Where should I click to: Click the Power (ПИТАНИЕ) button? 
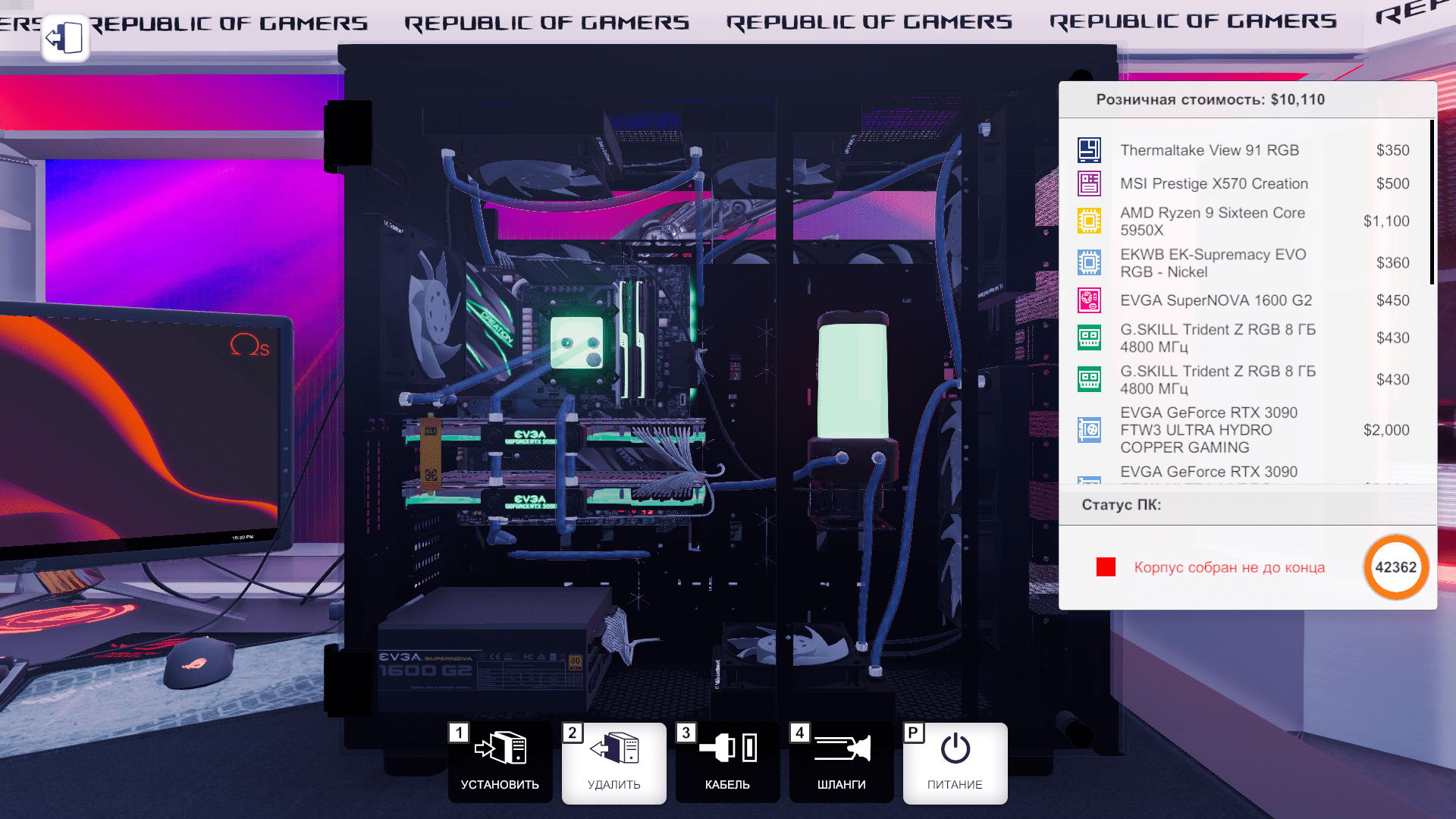955,762
